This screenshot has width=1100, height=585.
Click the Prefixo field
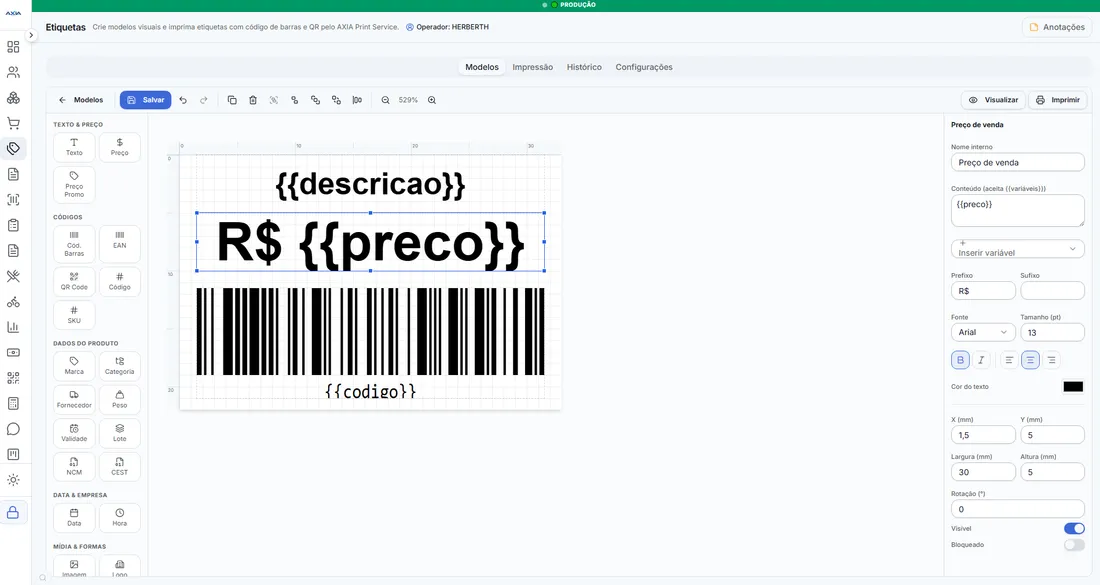(x=983, y=290)
